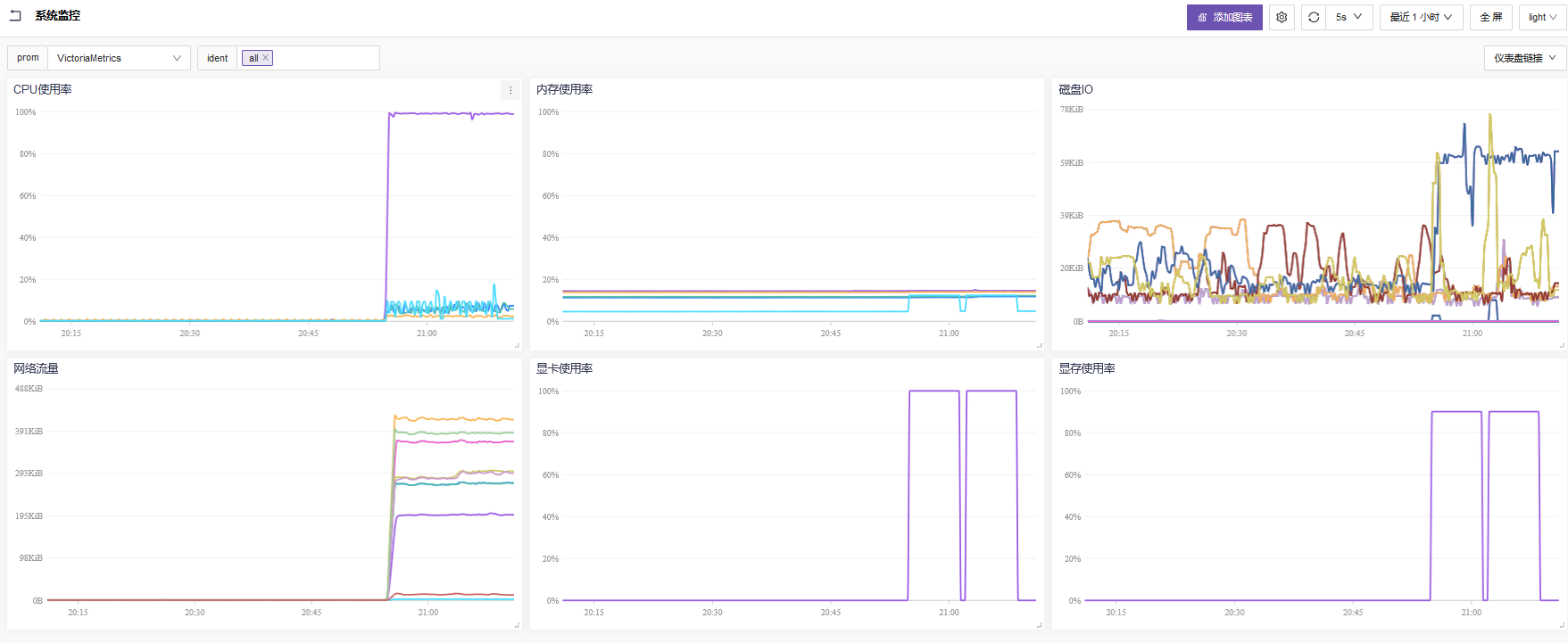Screen dimensions: 1568x643
Task: Click the 显存使用率 panel title
Action: pos(1087,368)
